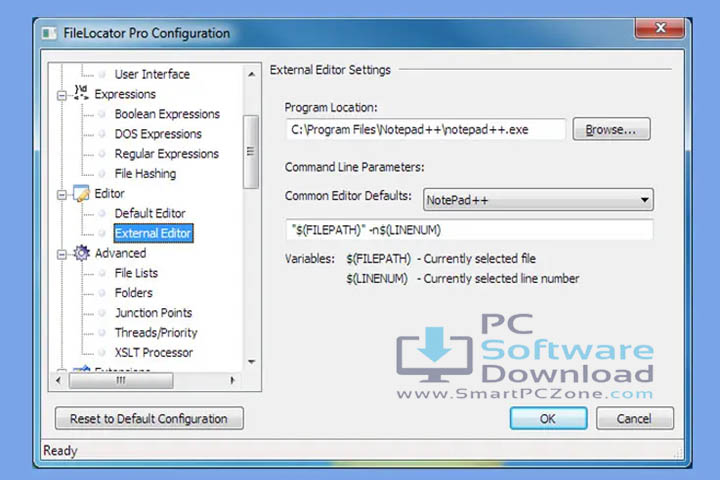The image size is (720, 480).
Task: Open Regular Expressions settings
Action: [167, 153]
